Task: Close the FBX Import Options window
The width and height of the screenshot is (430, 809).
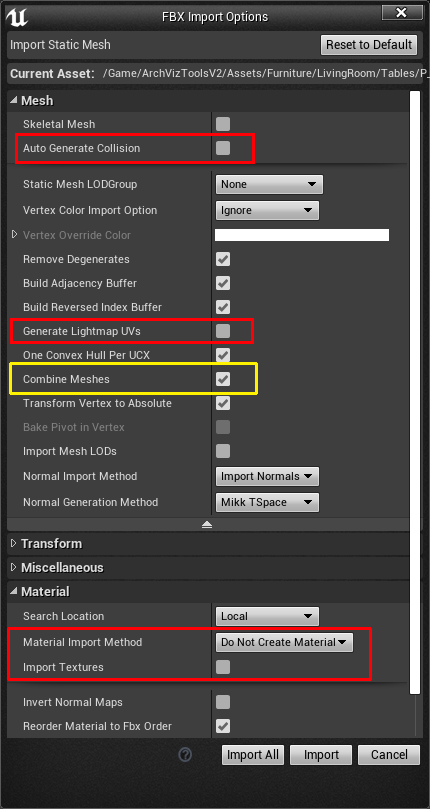Action: click(400, 12)
